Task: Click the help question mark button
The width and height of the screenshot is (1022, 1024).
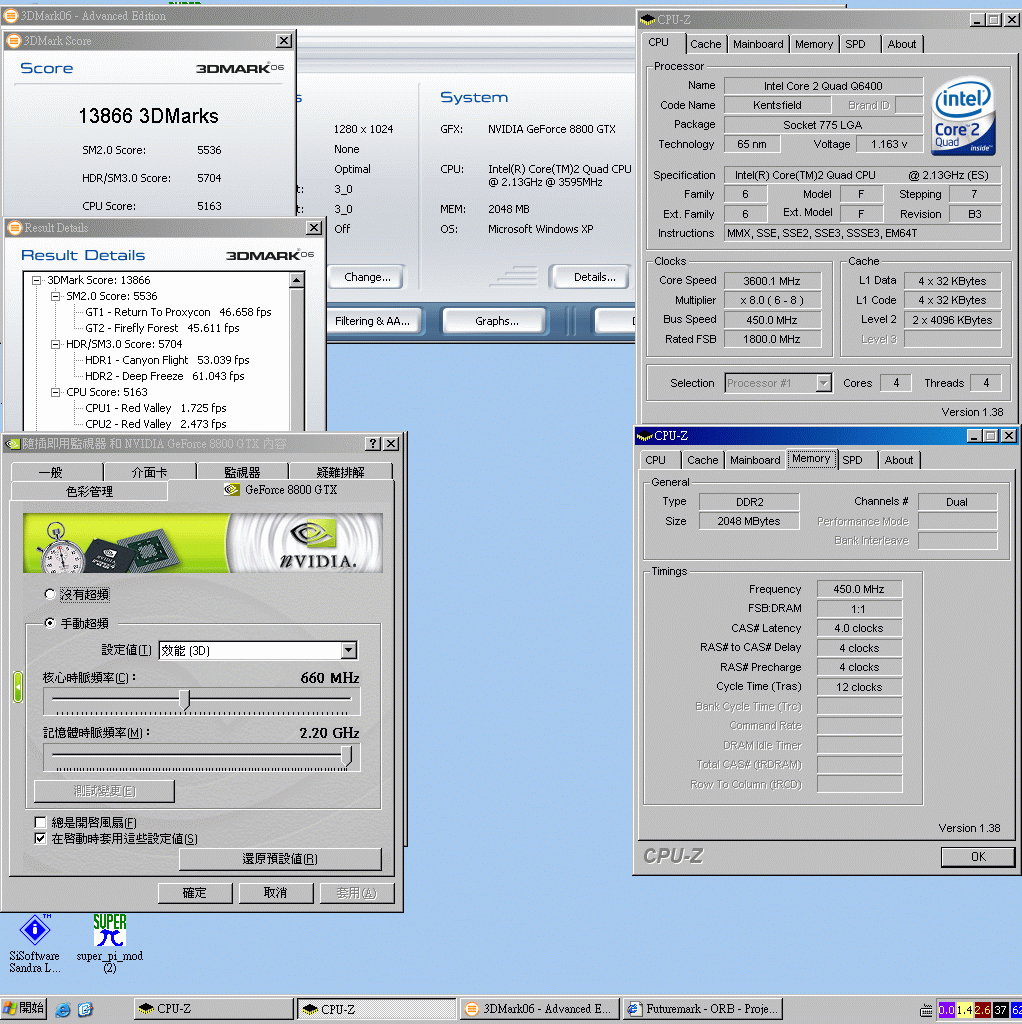Action: (x=372, y=443)
